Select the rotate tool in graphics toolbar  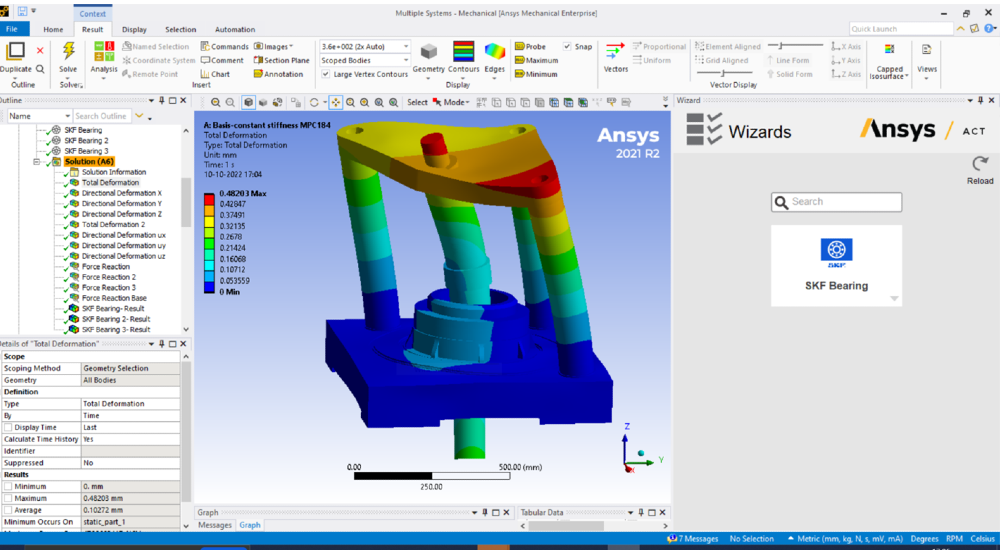tap(313, 102)
